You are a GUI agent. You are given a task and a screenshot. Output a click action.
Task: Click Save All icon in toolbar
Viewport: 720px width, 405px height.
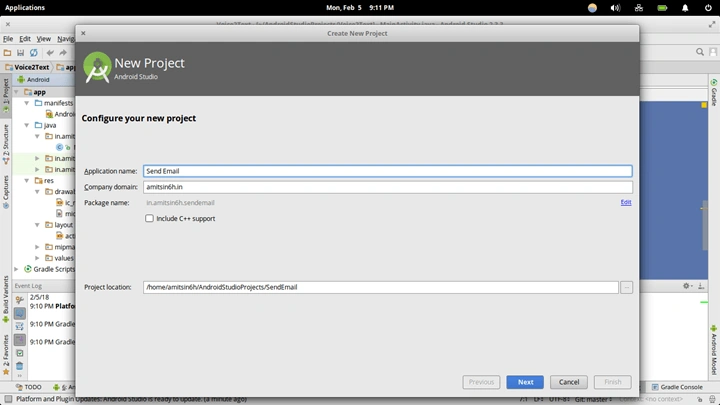point(20,53)
